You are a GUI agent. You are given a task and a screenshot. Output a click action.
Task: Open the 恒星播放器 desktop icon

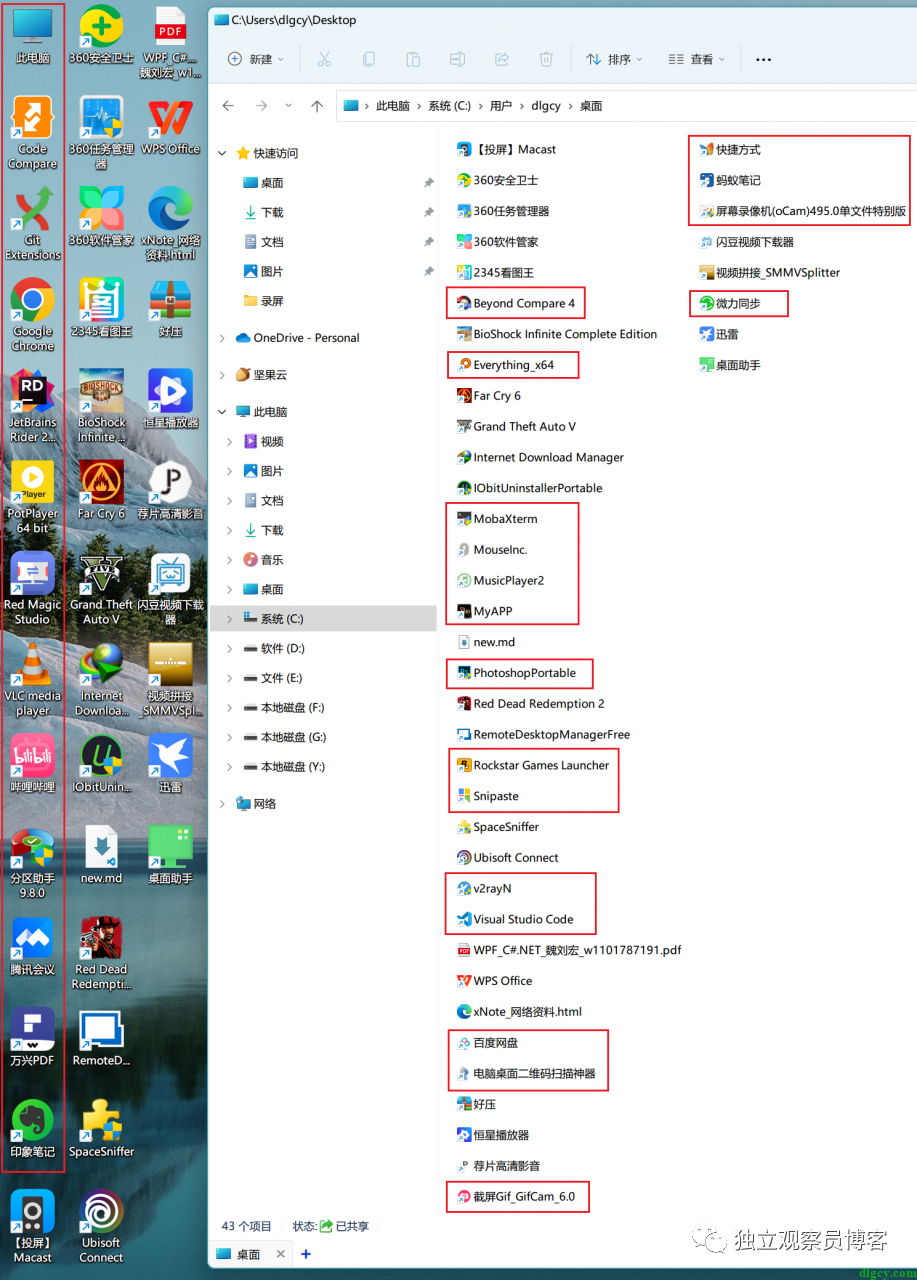point(170,399)
